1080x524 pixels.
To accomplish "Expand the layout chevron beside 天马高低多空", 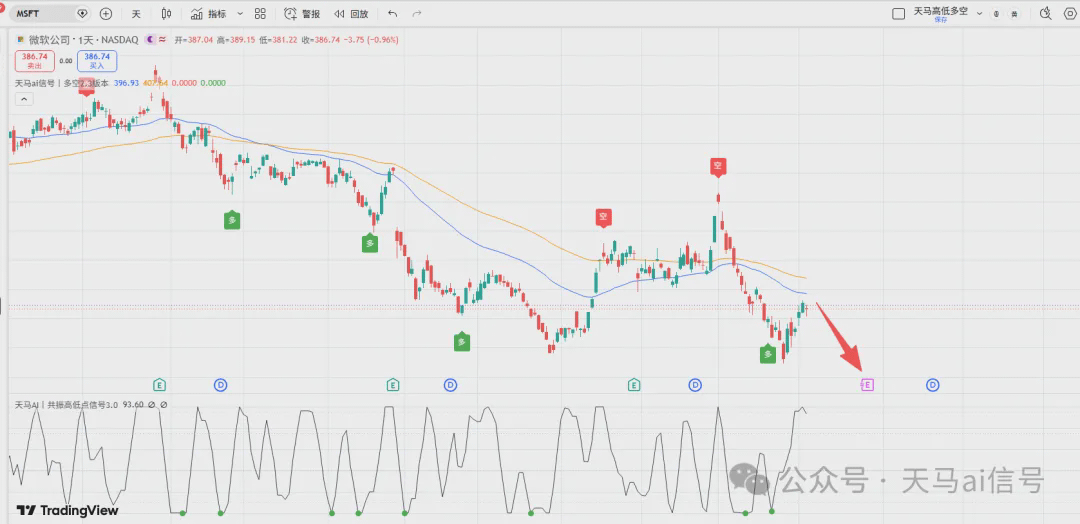I will coord(979,13).
